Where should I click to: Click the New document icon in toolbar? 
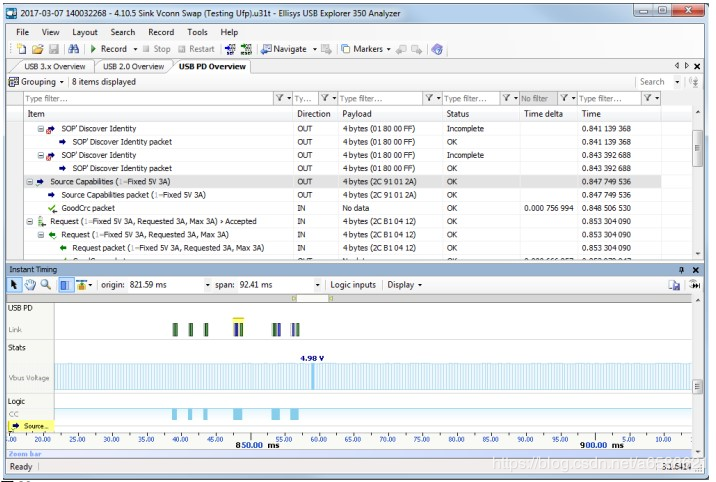click(21, 49)
